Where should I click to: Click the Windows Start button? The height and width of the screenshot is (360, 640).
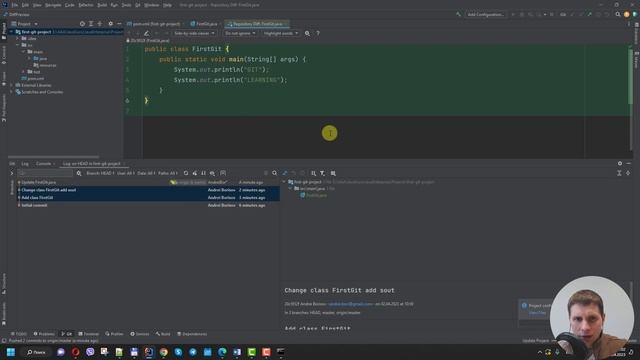point(11,352)
